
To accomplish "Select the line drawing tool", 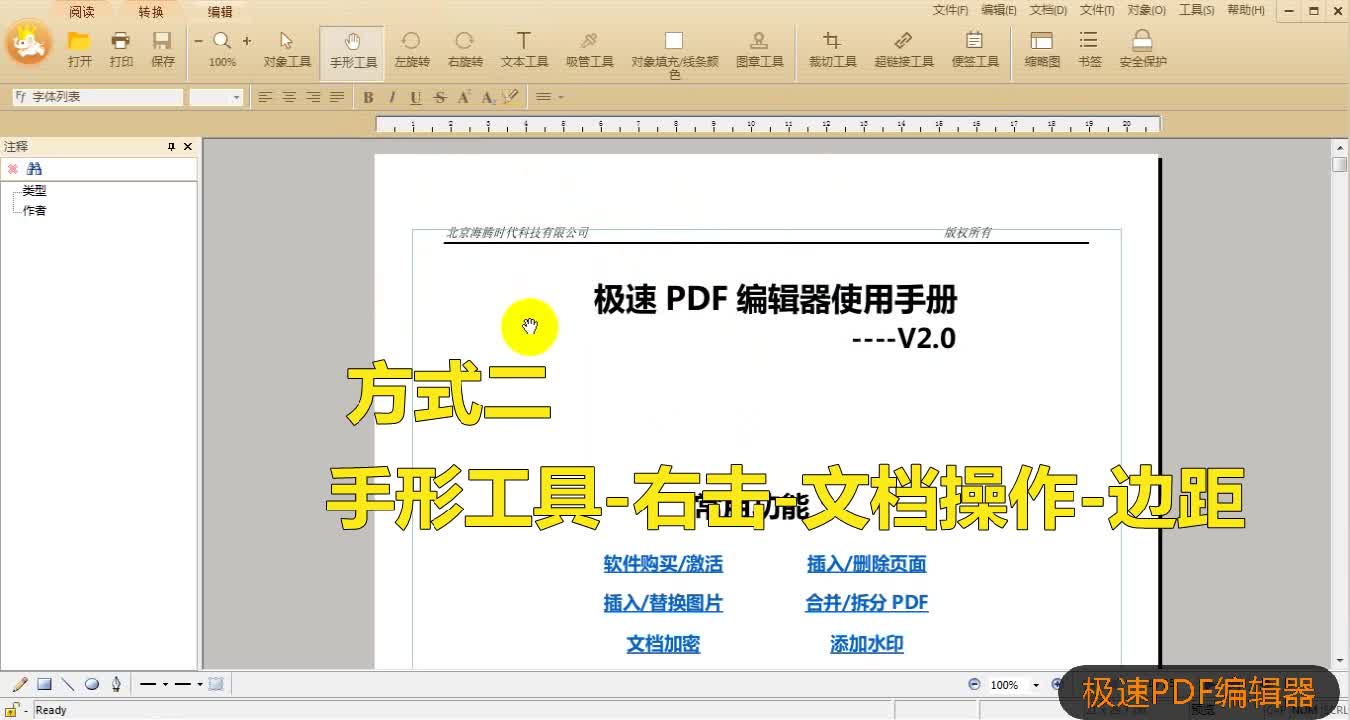I will point(68,684).
